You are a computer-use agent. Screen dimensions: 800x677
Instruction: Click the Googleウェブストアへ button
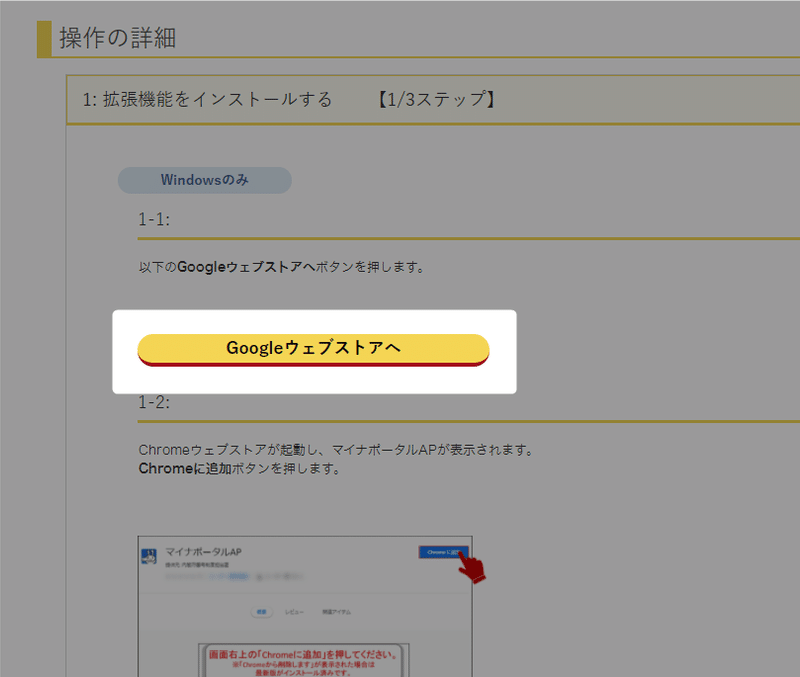(x=313, y=349)
